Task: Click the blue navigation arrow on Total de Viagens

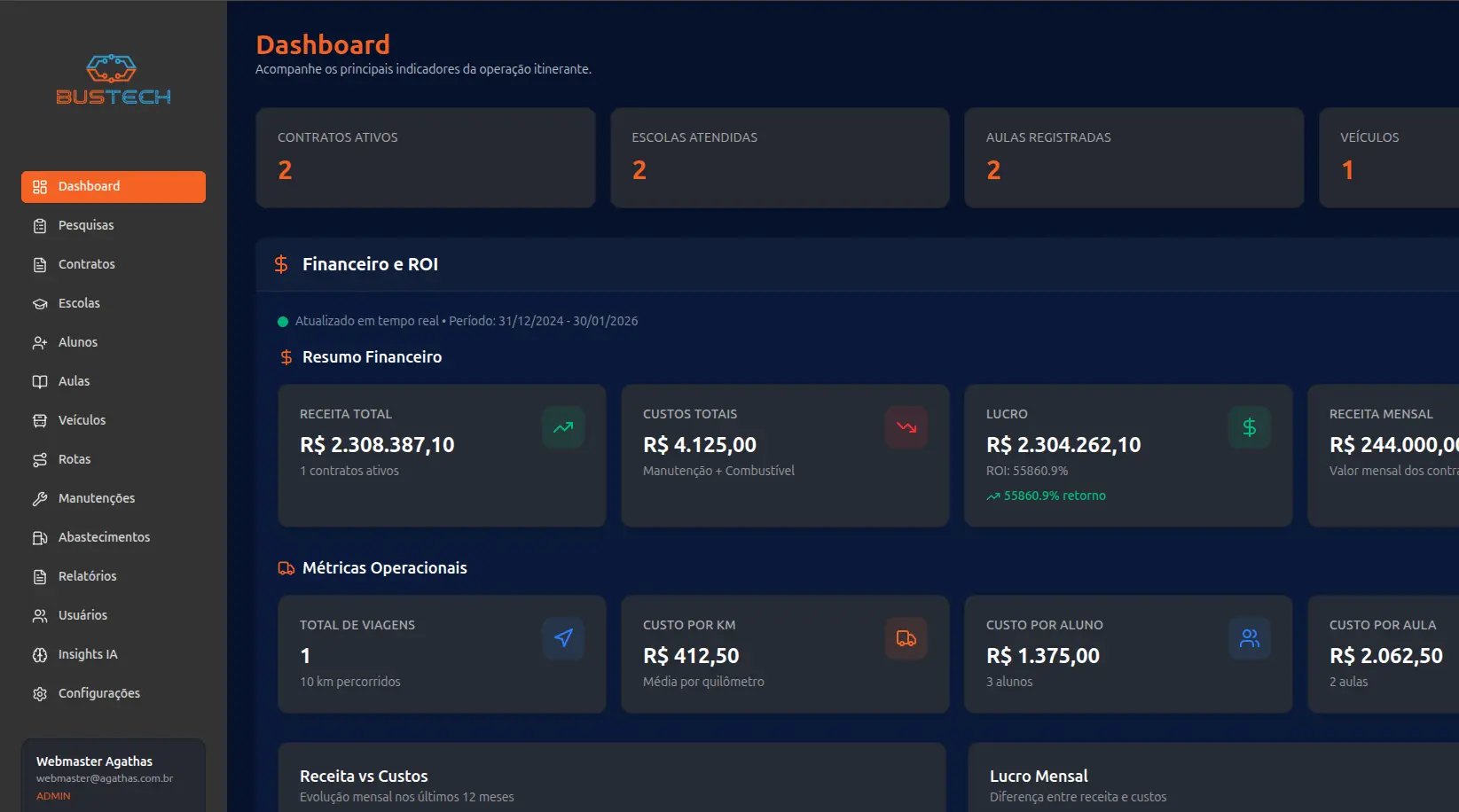Action: coord(563,638)
